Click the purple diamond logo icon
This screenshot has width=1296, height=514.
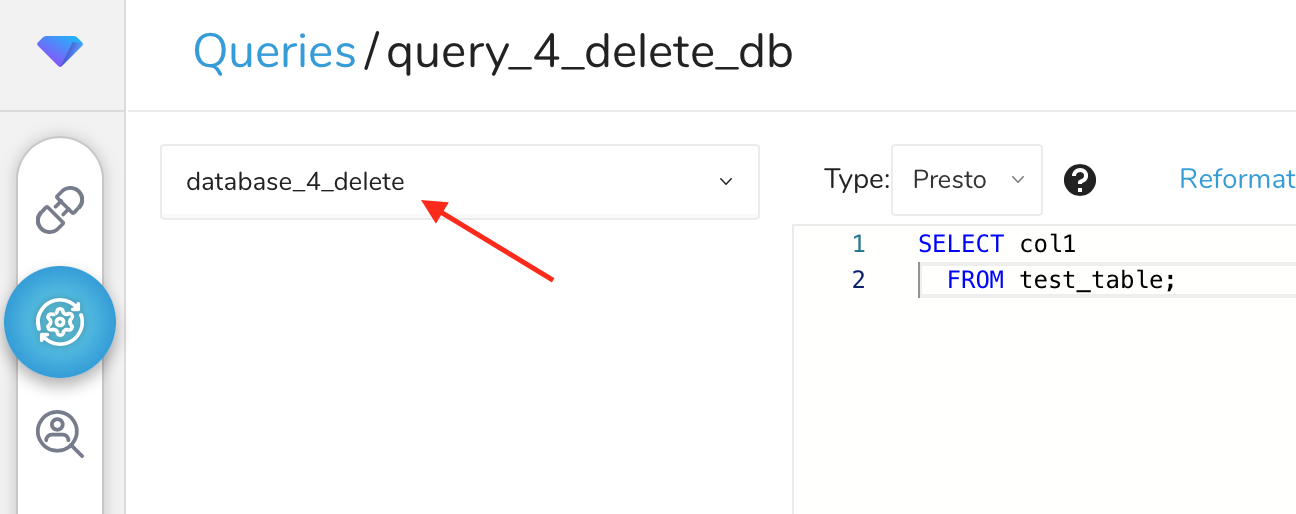coord(60,50)
